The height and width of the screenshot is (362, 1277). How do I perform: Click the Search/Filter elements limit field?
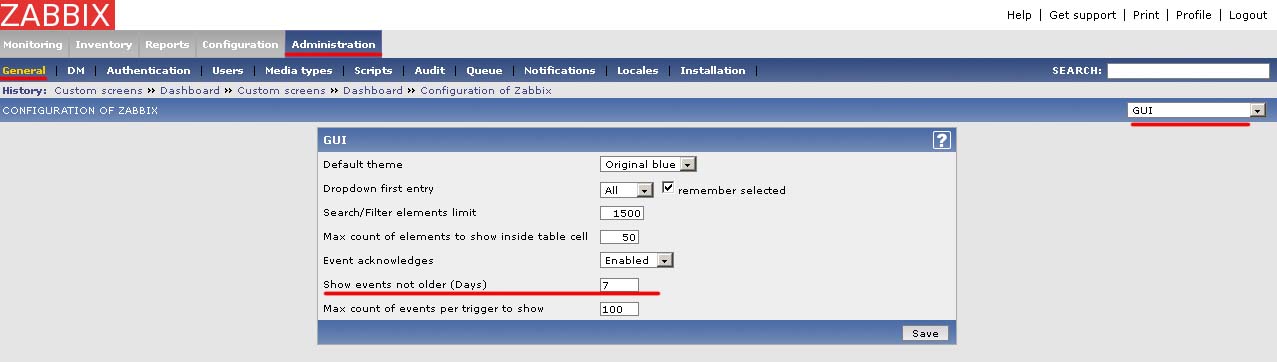[622, 213]
